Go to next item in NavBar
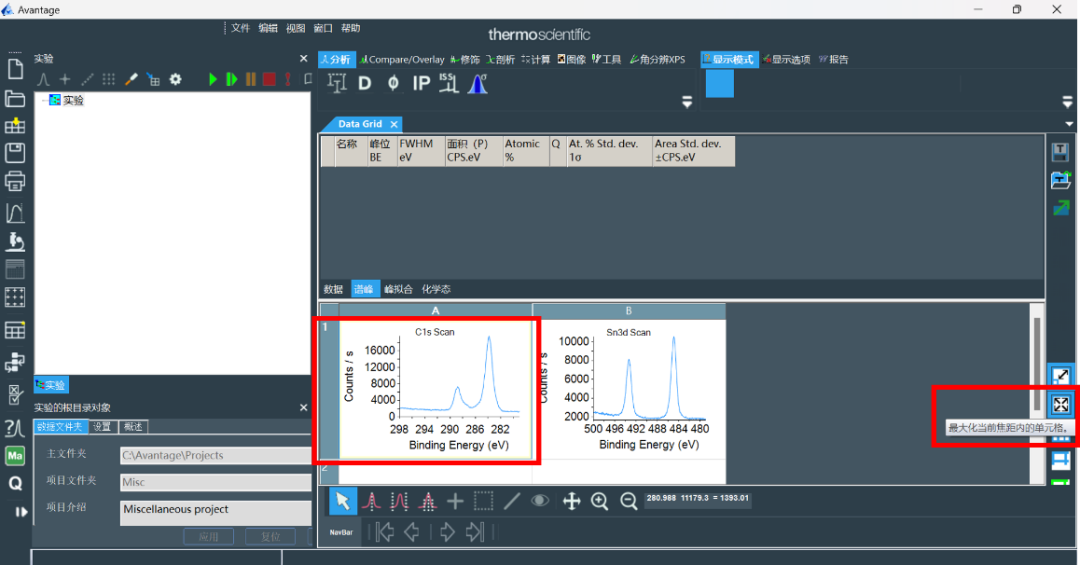The width and height of the screenshot is (1080, 565). click(x=447, y=532)
